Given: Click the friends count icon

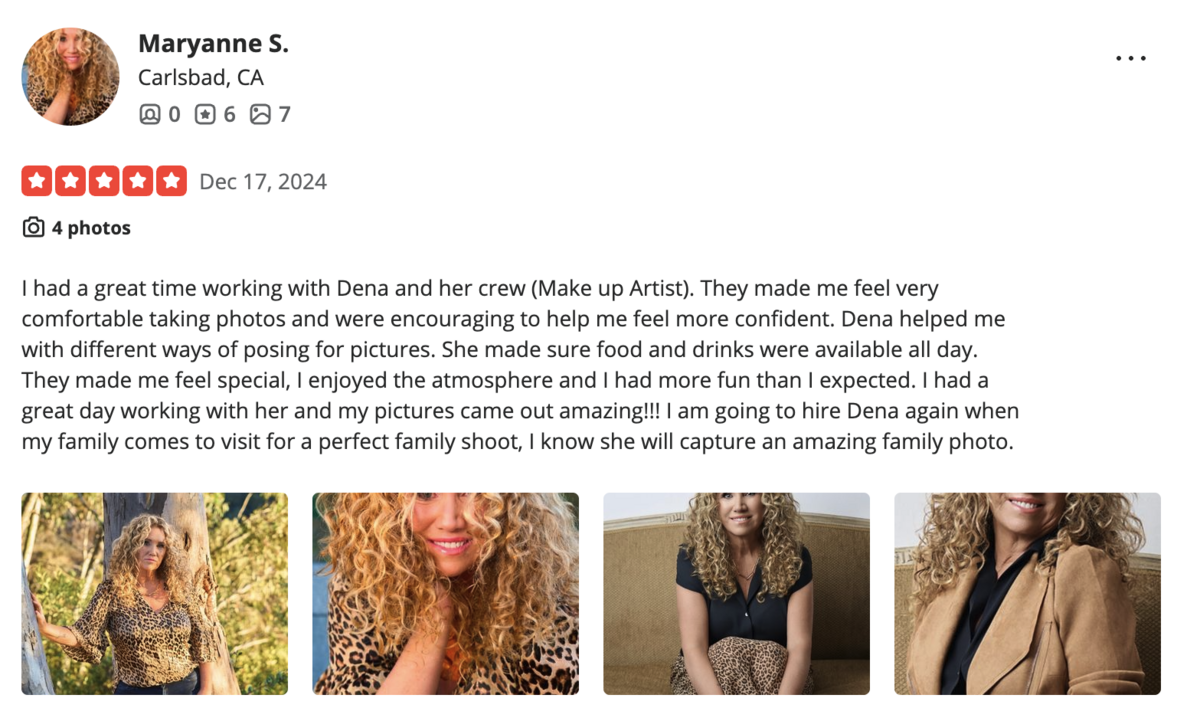Looking at the screenshot, I should point(149,114).
